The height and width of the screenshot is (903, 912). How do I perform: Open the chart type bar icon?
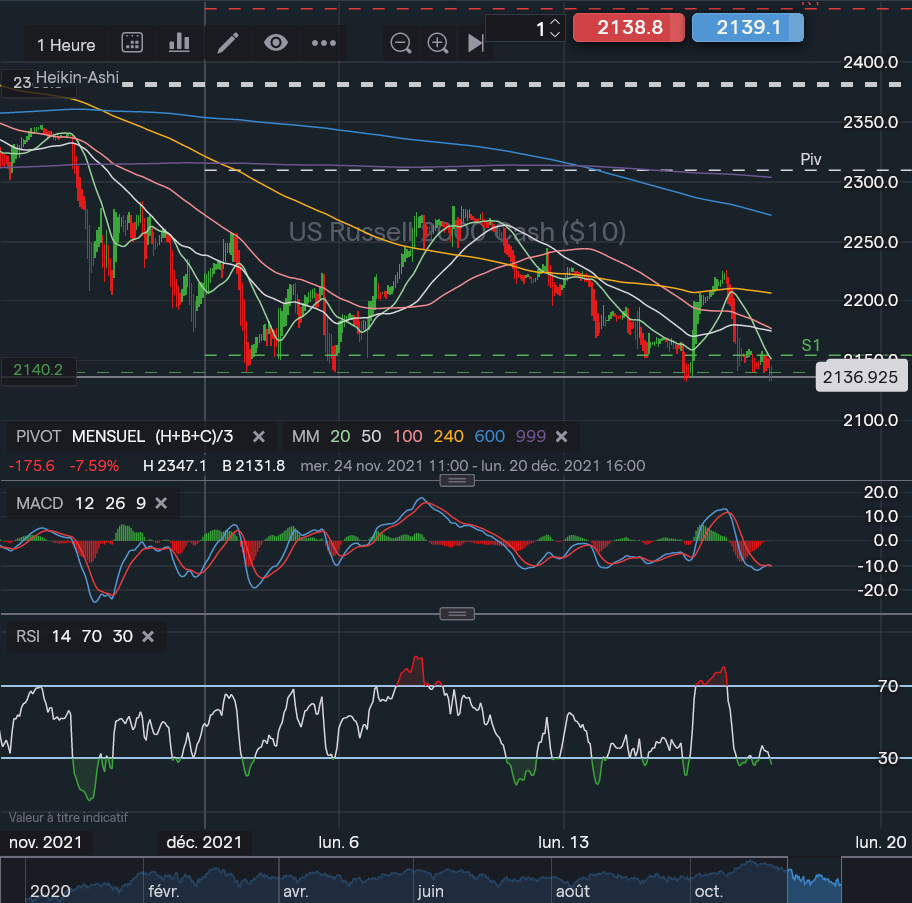click(x=179, y=42)
